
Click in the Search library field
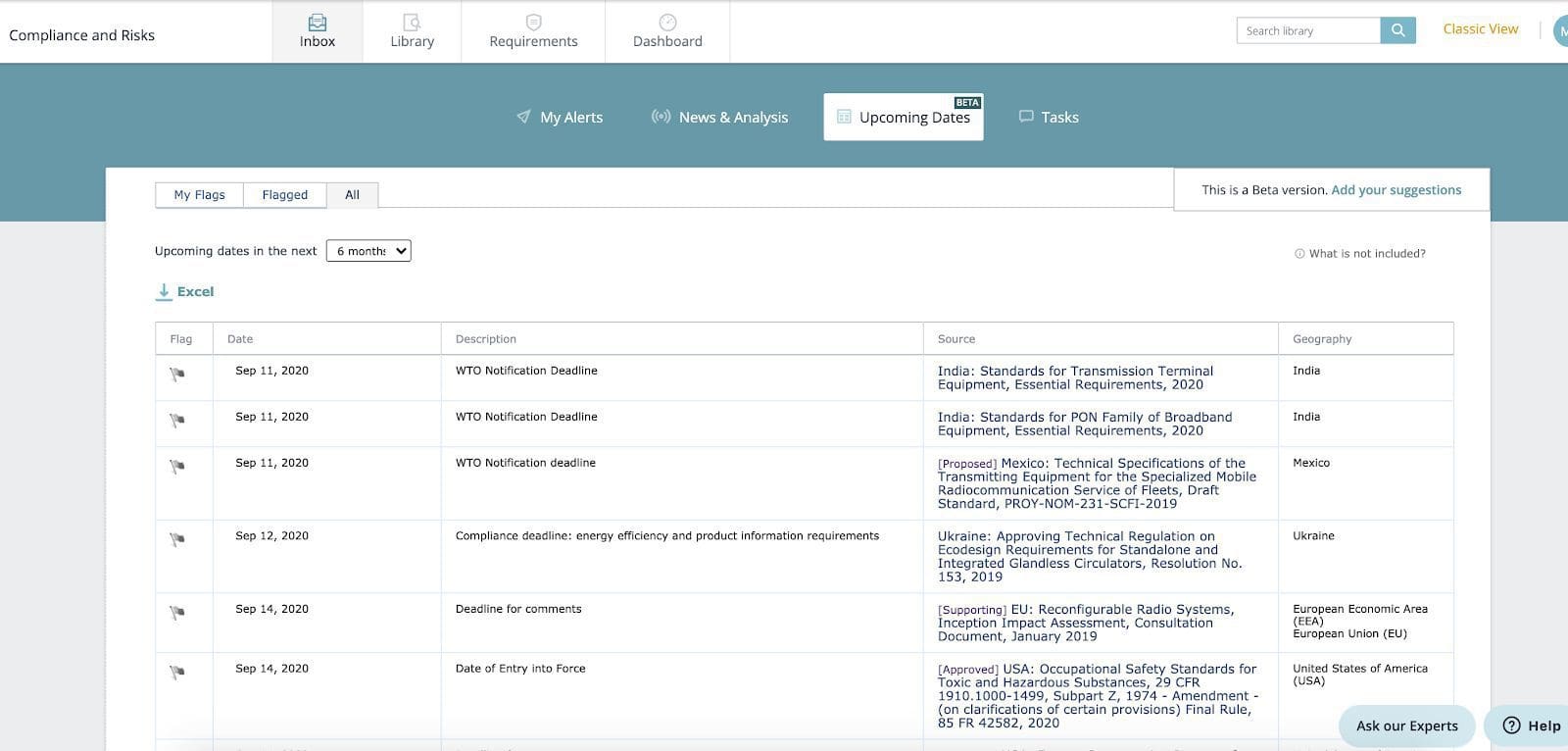point(1307,30)
